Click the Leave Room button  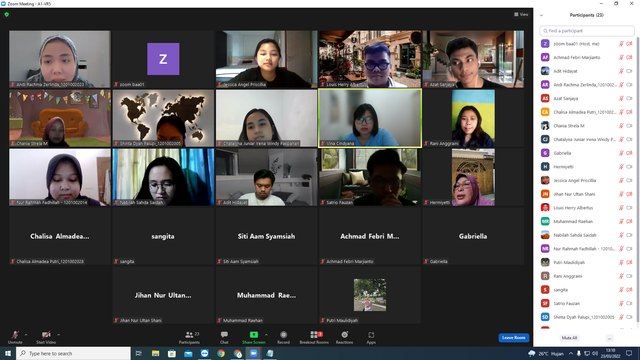tap(513, 338)
